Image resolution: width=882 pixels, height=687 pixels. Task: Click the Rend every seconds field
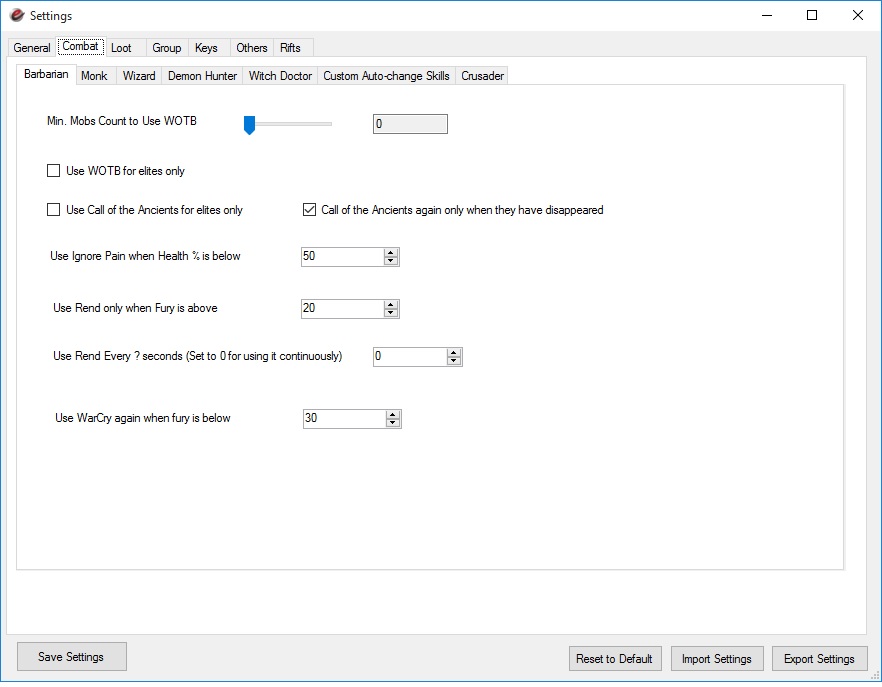point(410,356)
